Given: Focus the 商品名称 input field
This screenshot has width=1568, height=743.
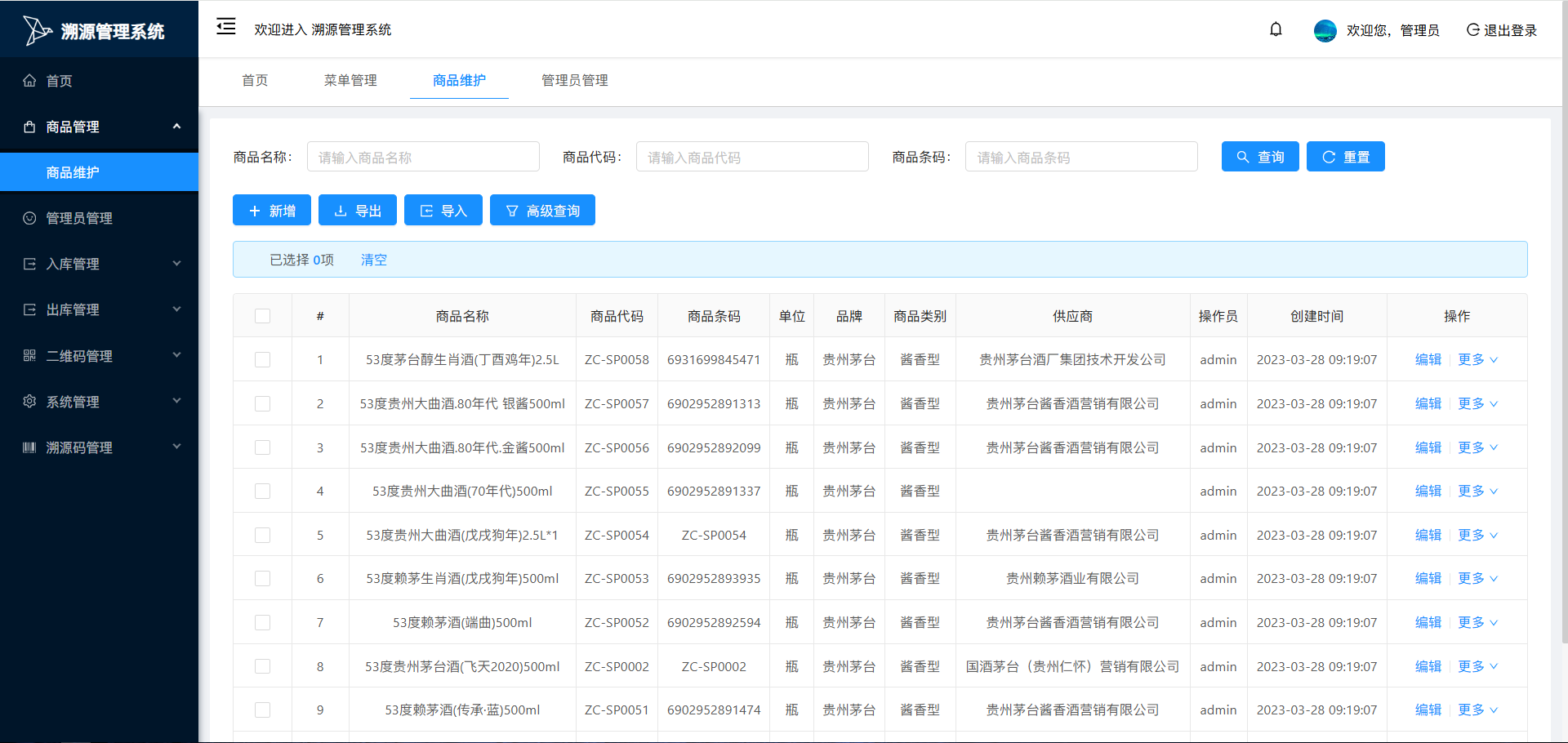Looking at the screenshot, I should (x=423, y=157).
